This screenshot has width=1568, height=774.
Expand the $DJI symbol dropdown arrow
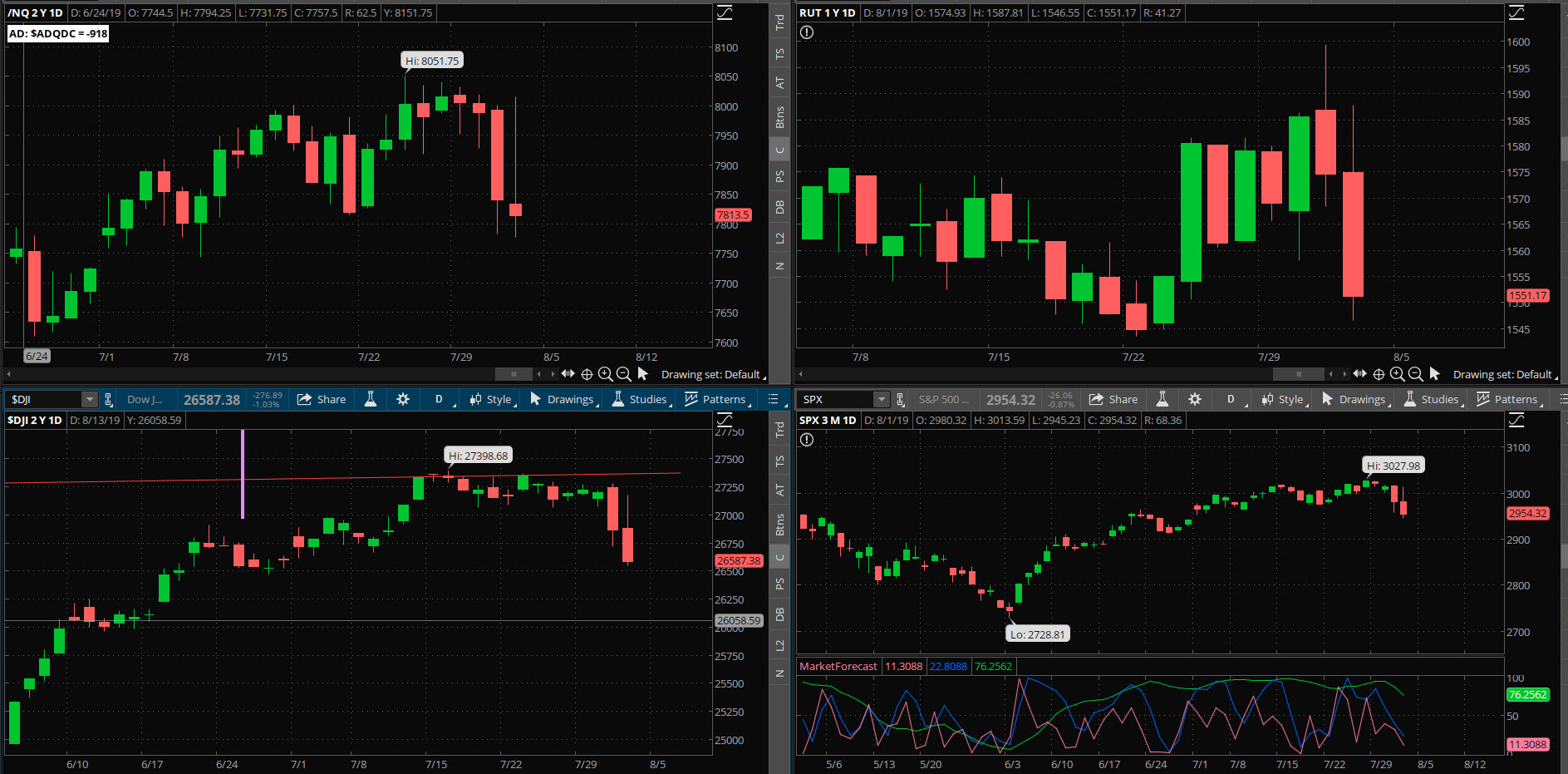(89, 399)
